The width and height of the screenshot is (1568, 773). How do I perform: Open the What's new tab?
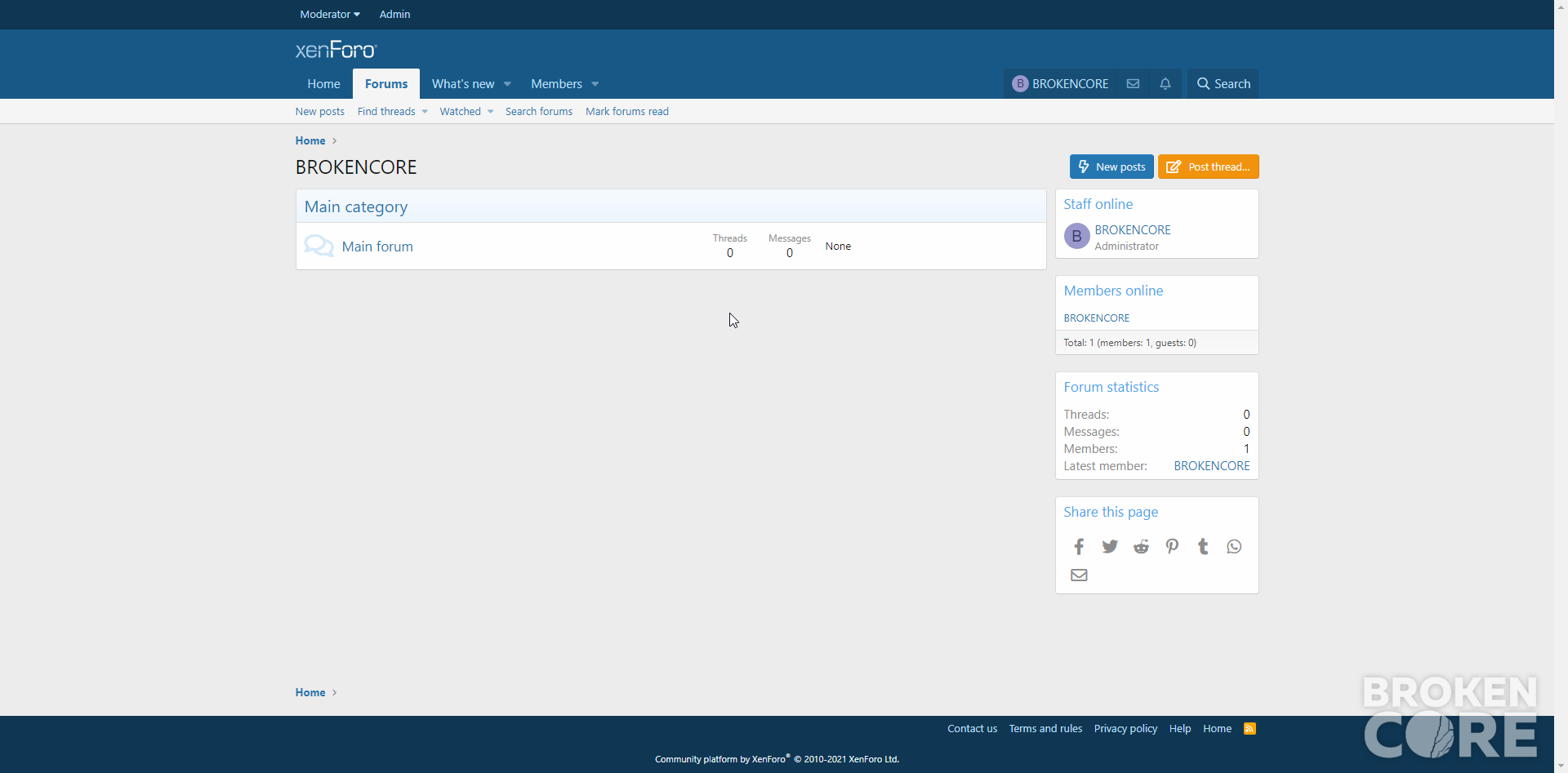point(462,83)
